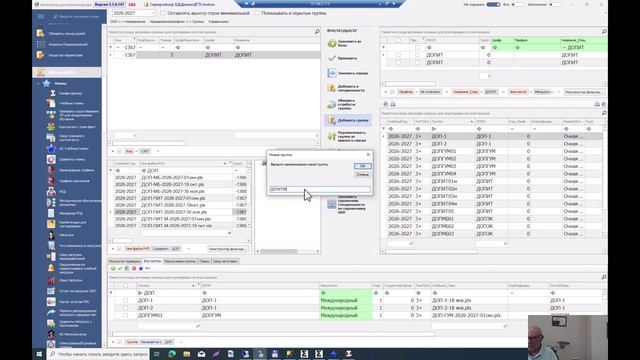The image size is (640, 360).
Task: Click OK in Новая группа dialog
Action: click(x=362, y=166)
